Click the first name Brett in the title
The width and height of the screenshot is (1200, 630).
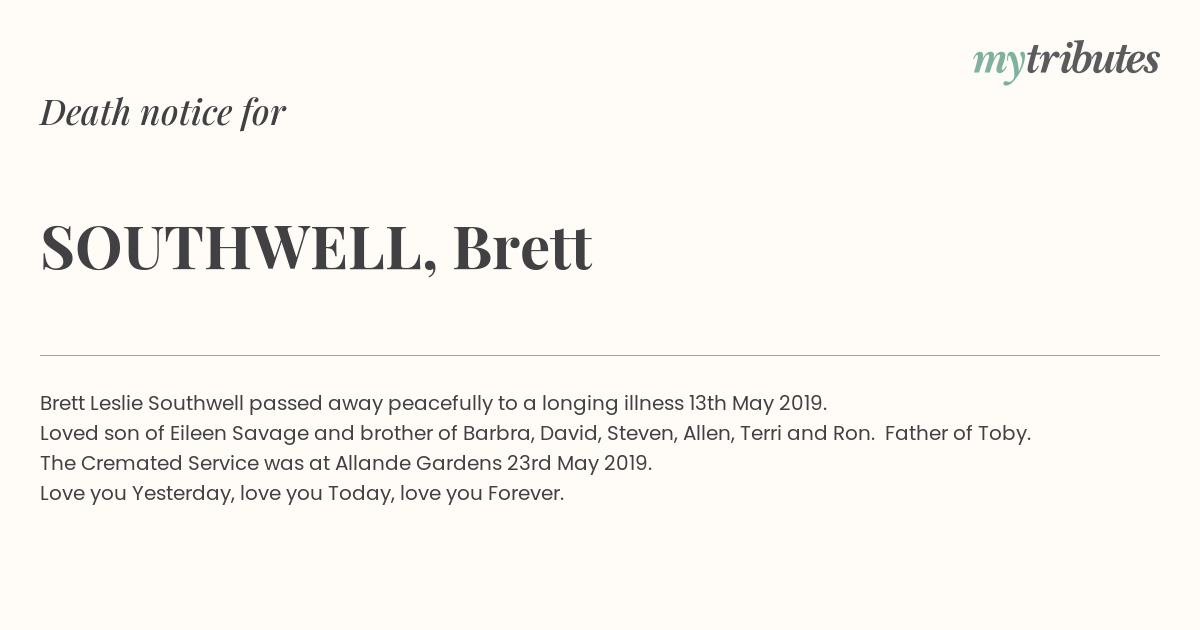coord(523,247)
